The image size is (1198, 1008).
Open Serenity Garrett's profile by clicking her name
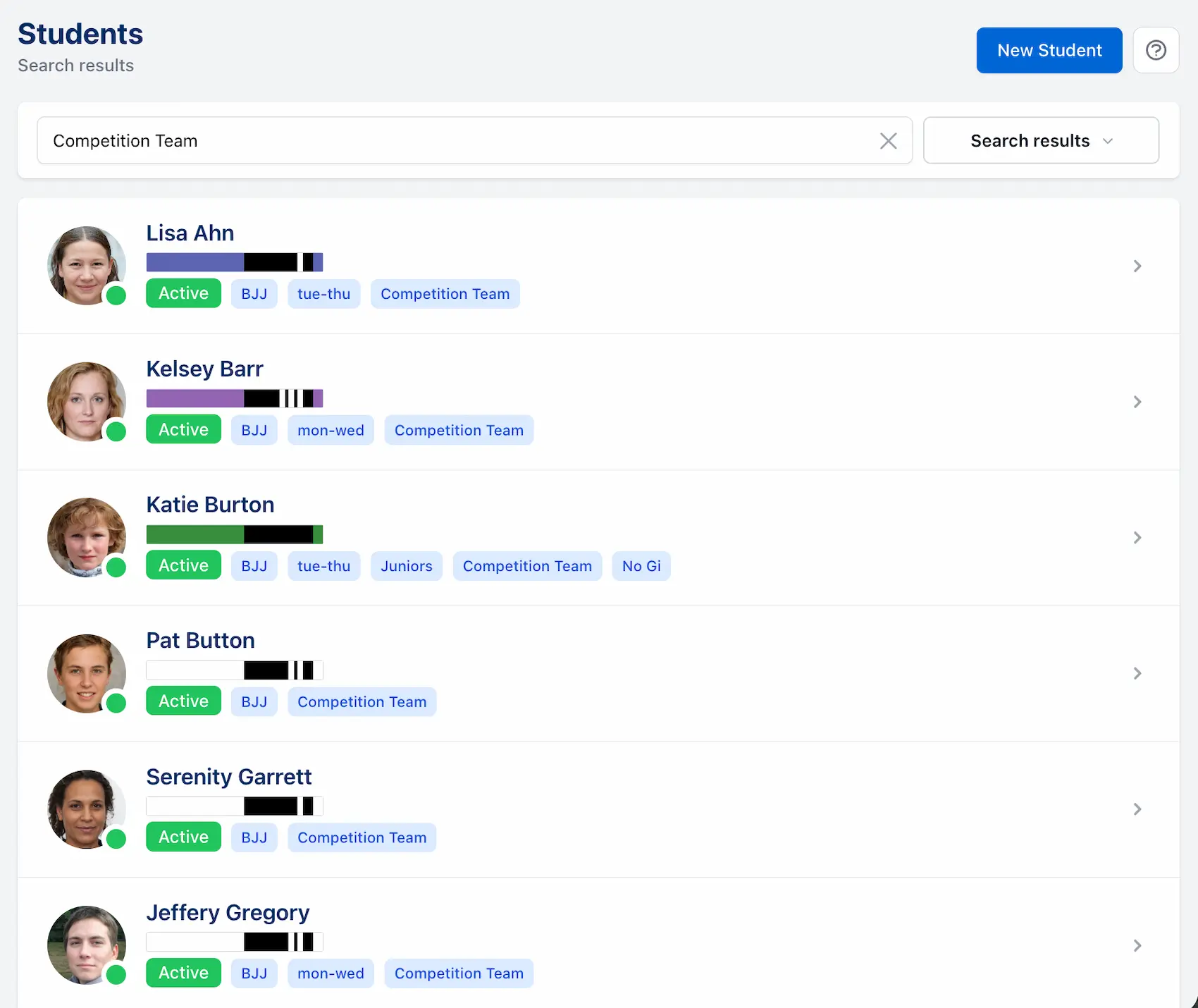[229, 776]
